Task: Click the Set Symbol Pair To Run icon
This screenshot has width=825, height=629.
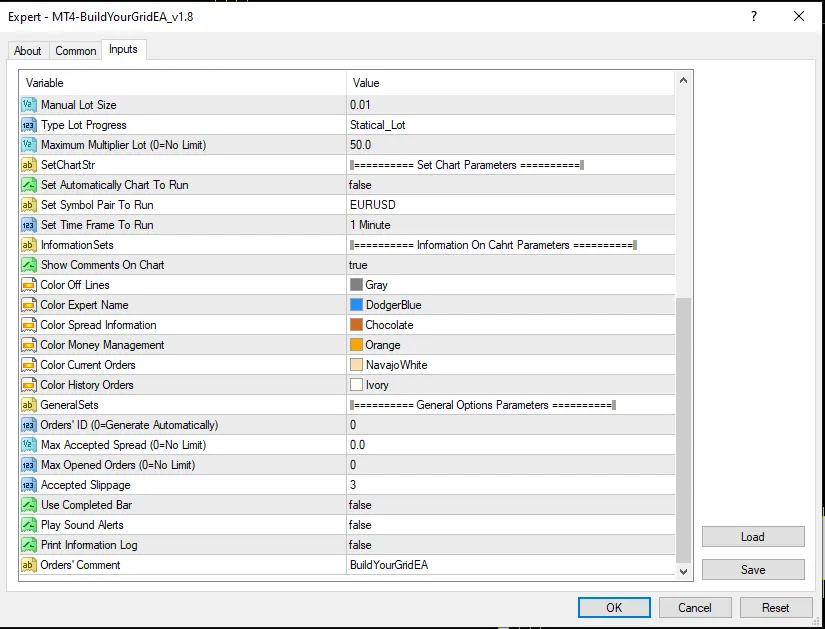Action: (x=28, y=205)
